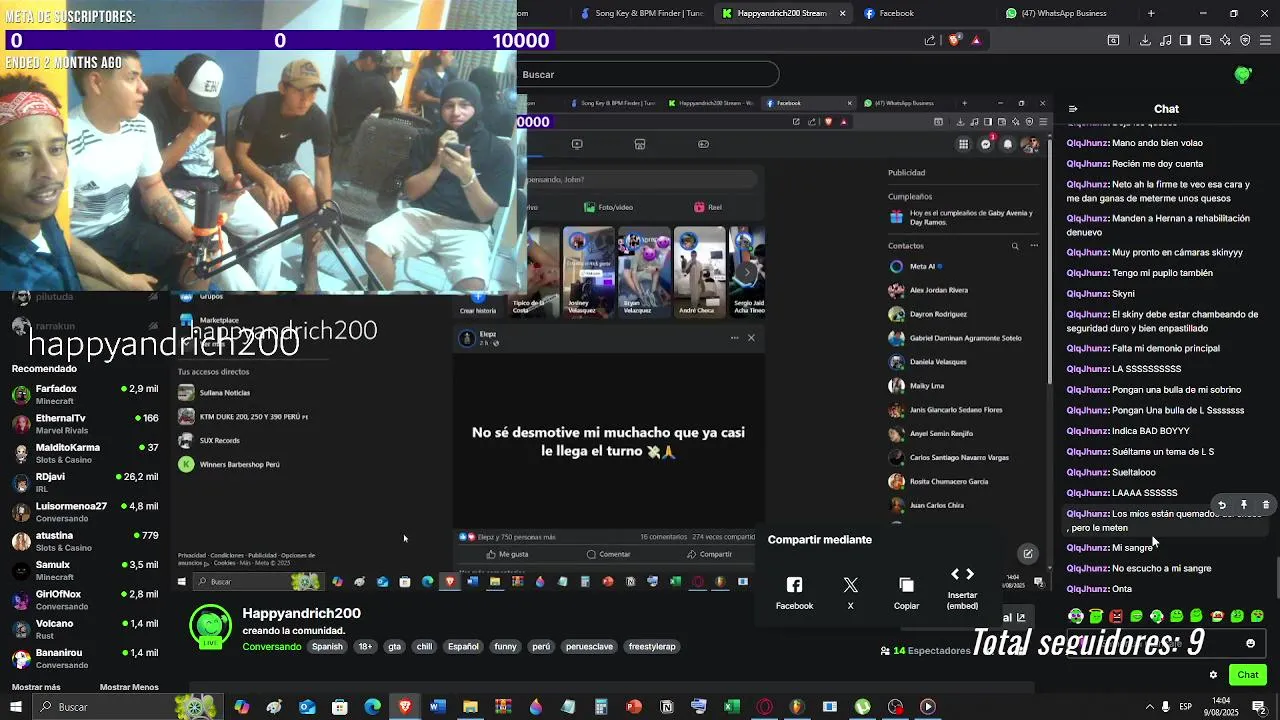Open atustina recommended channel
Viewport: 1280px width, 720px height.
(x=85, y=541)
